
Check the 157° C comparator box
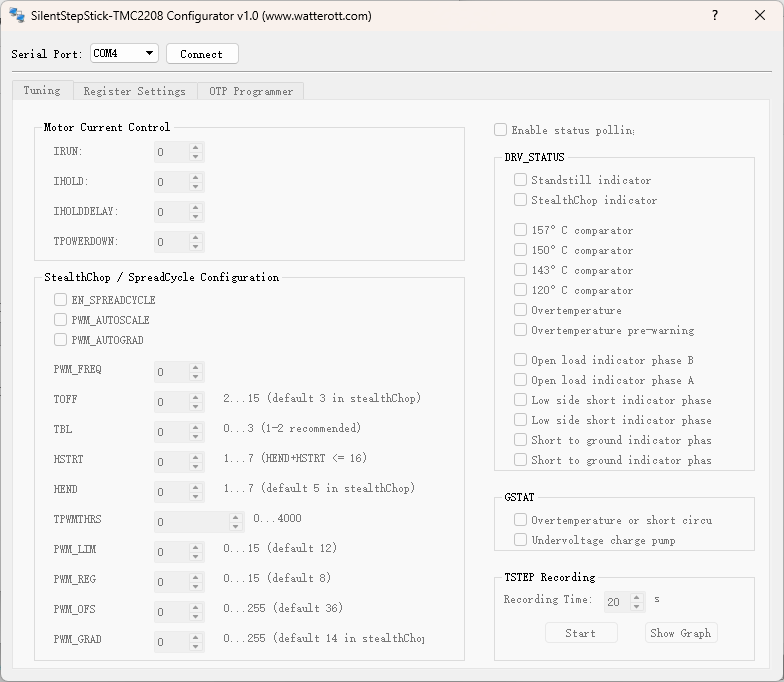pos(520,230)
